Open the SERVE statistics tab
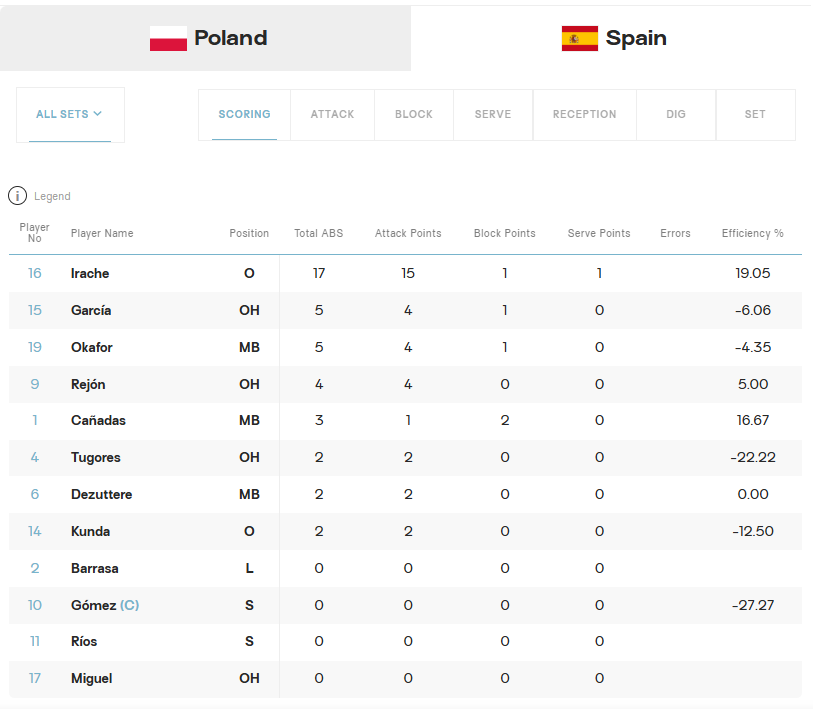 [x=493, y=115]
